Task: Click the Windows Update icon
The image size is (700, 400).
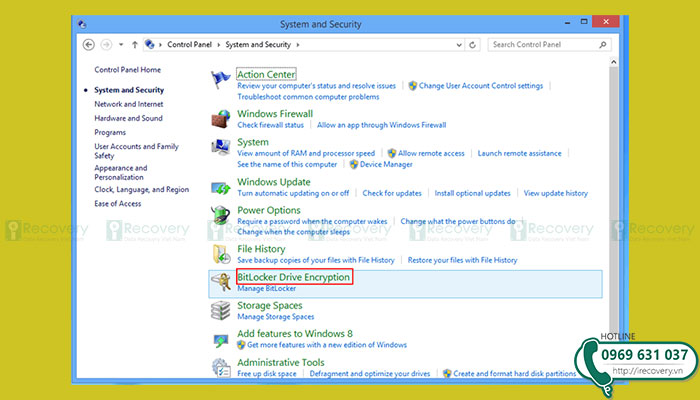Action: [221, 188]
